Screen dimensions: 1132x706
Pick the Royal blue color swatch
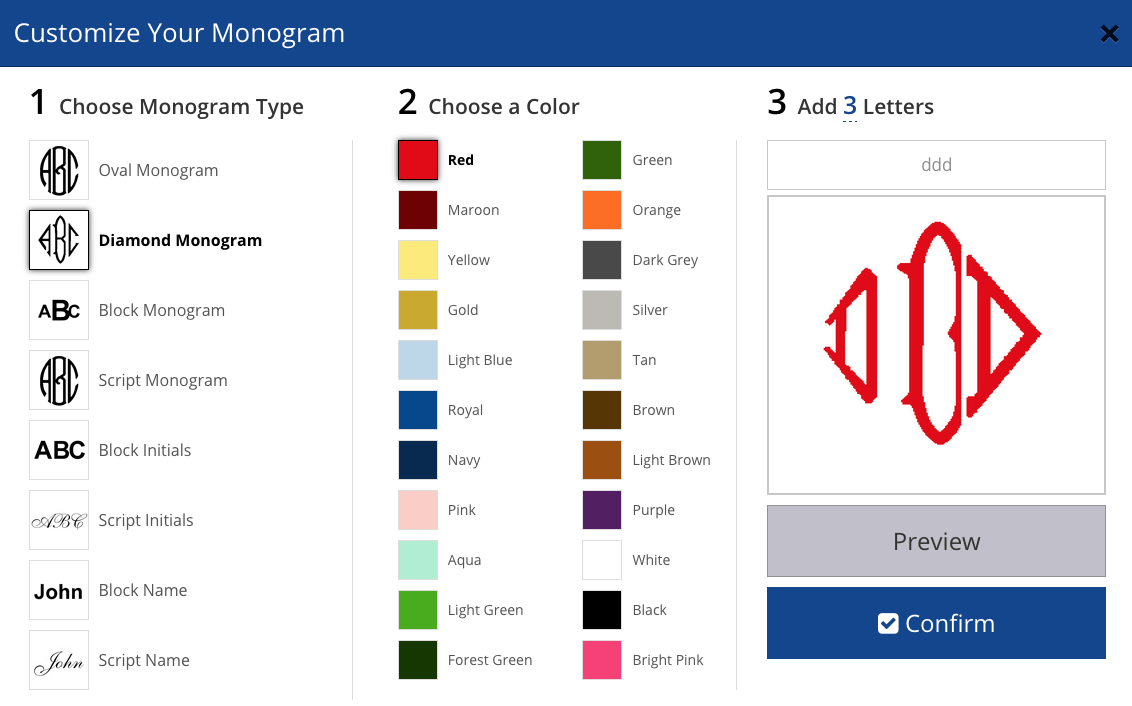[418, 410]
